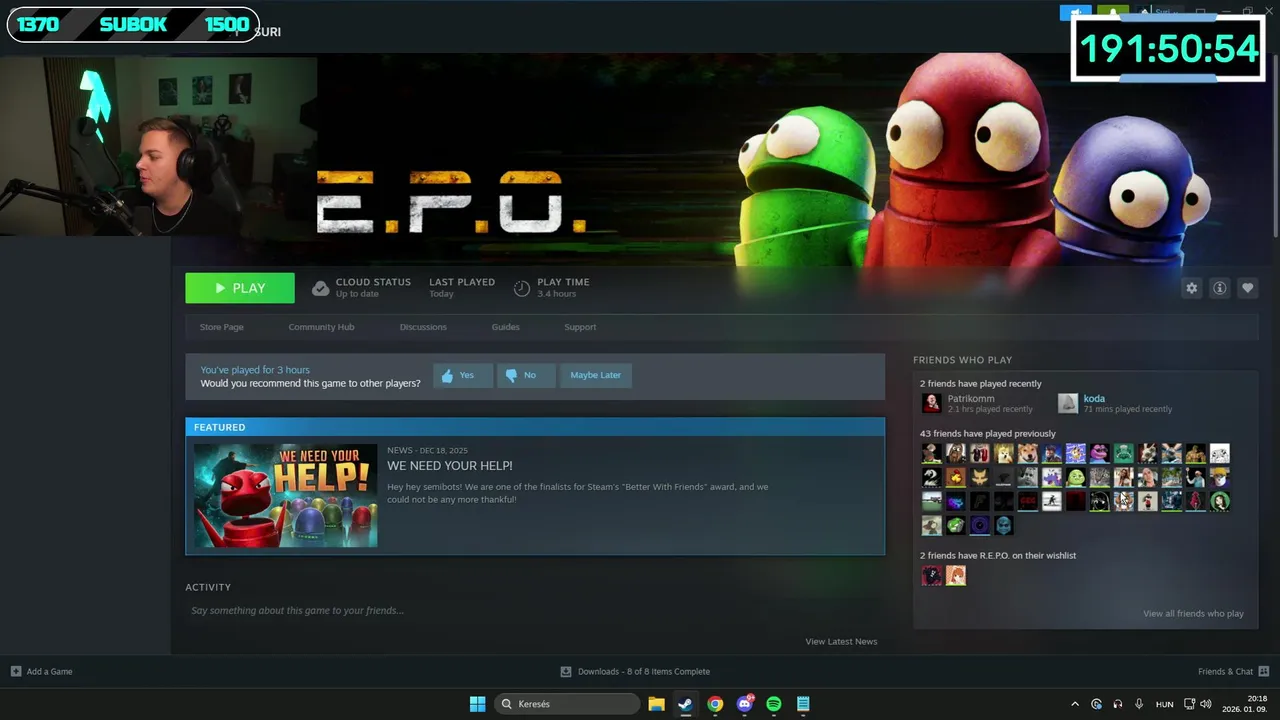The height and width of the screenshot is (720, 1280).
Task: Open the WE NEED YOUR HELP! news title
Action: point(450,466)
